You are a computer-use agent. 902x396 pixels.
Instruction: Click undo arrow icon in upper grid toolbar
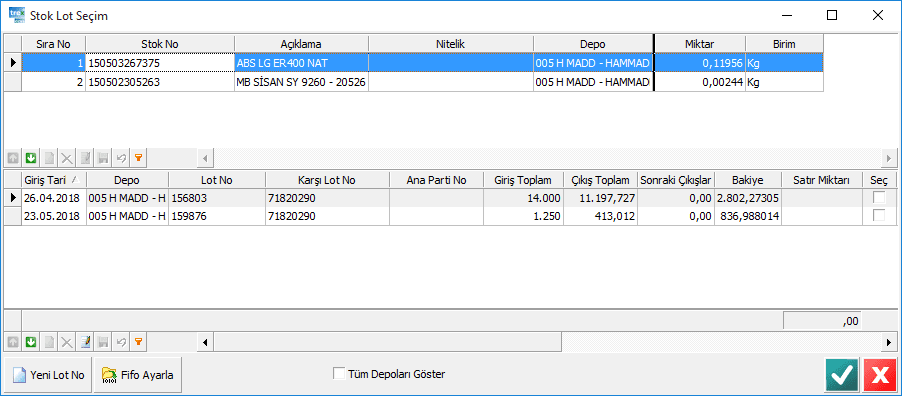[x=121, y=157]
